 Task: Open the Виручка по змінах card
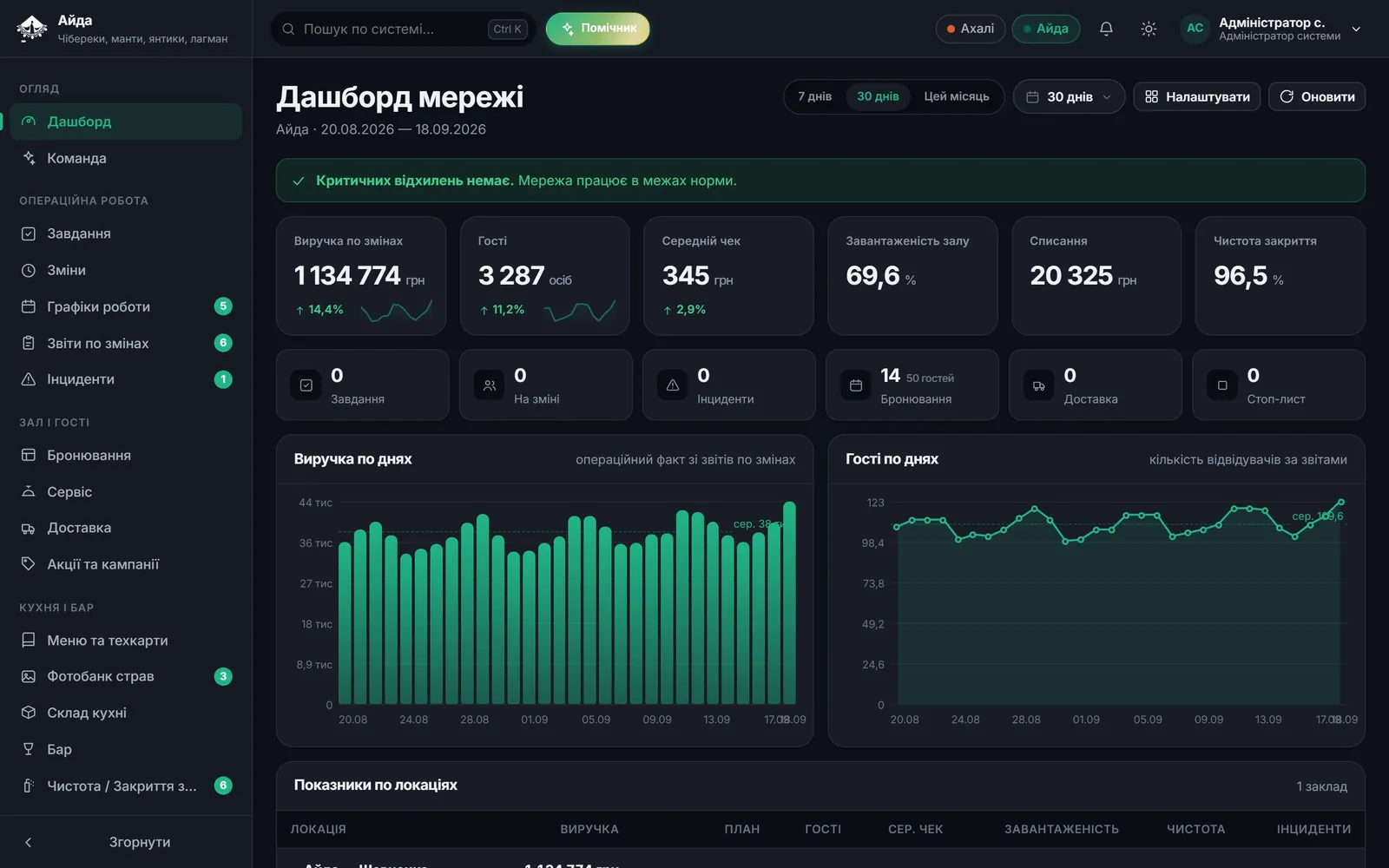[x=361, y=276]
